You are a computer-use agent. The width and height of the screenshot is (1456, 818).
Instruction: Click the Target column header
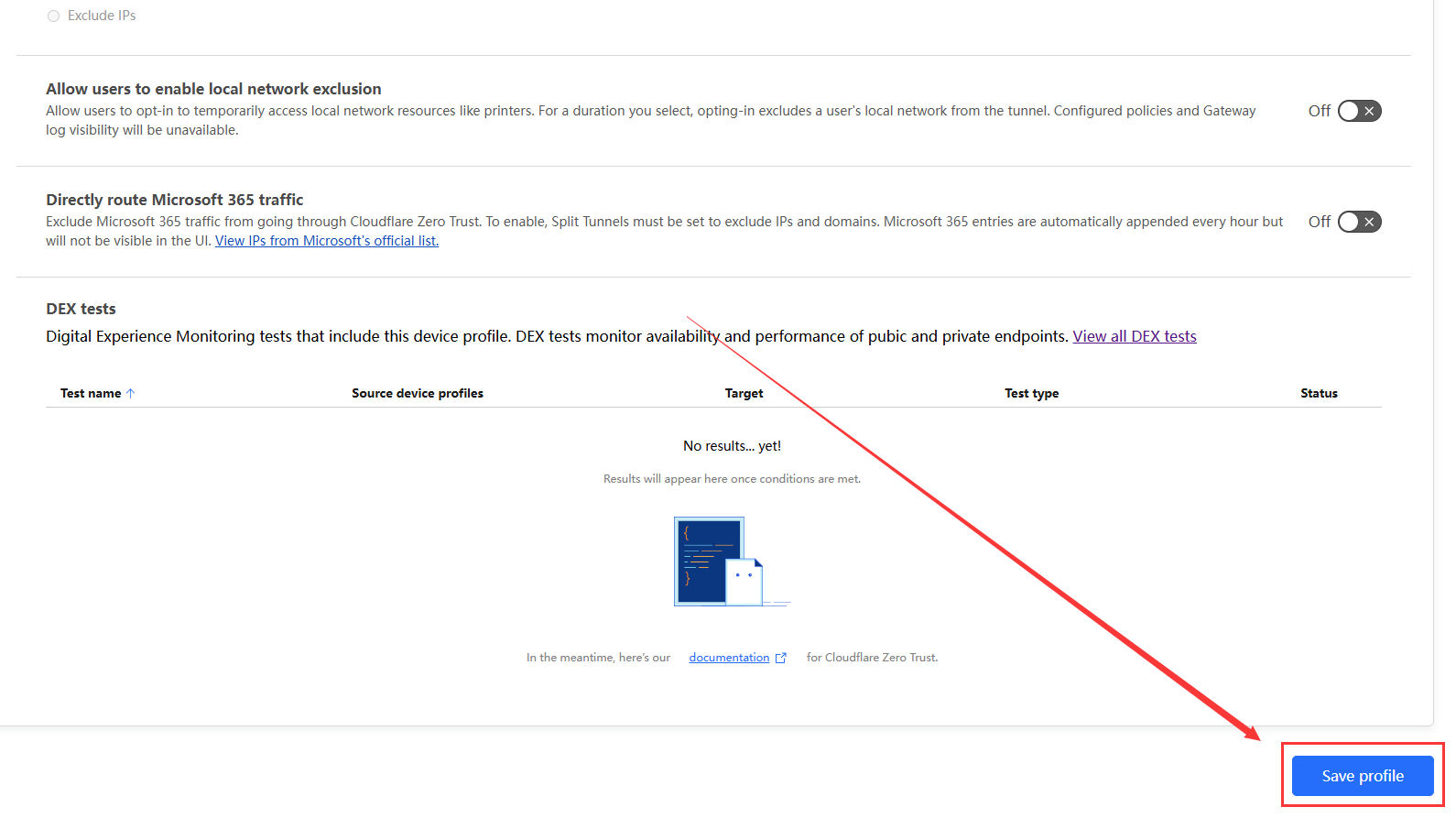(744, 393)
